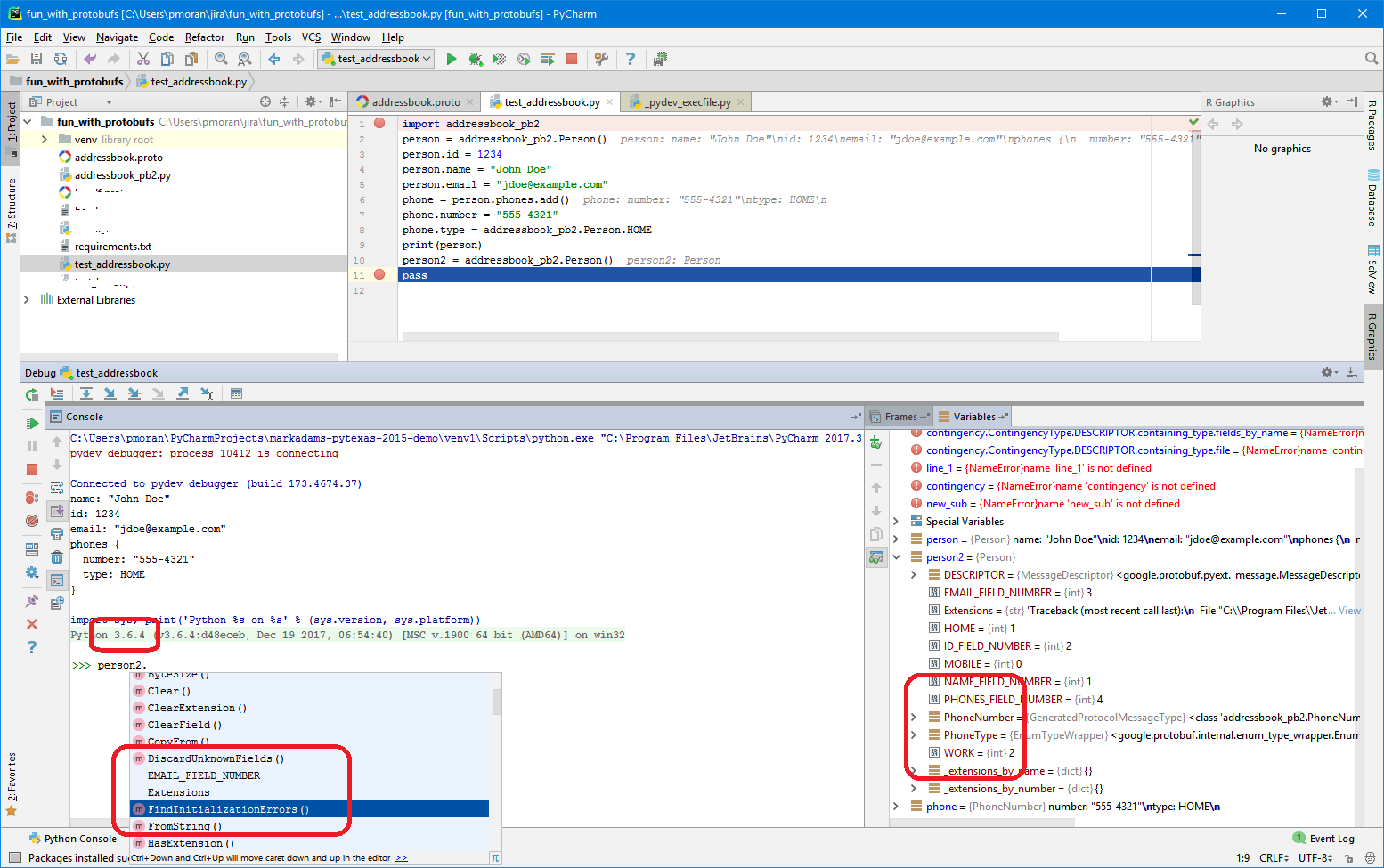Viewport: 1384px width, 868px height.
Task: Open the Refactor menu
Action: (204, 37)
